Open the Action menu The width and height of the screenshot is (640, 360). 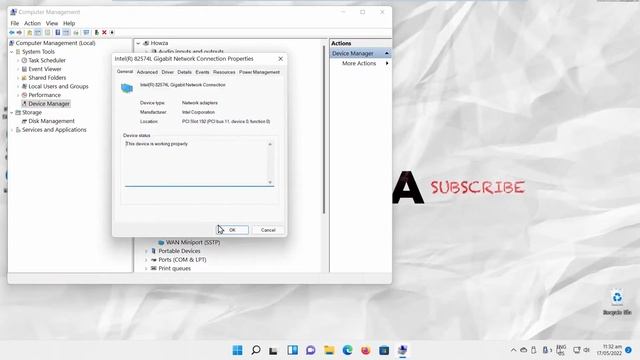[x=32, y=23]
